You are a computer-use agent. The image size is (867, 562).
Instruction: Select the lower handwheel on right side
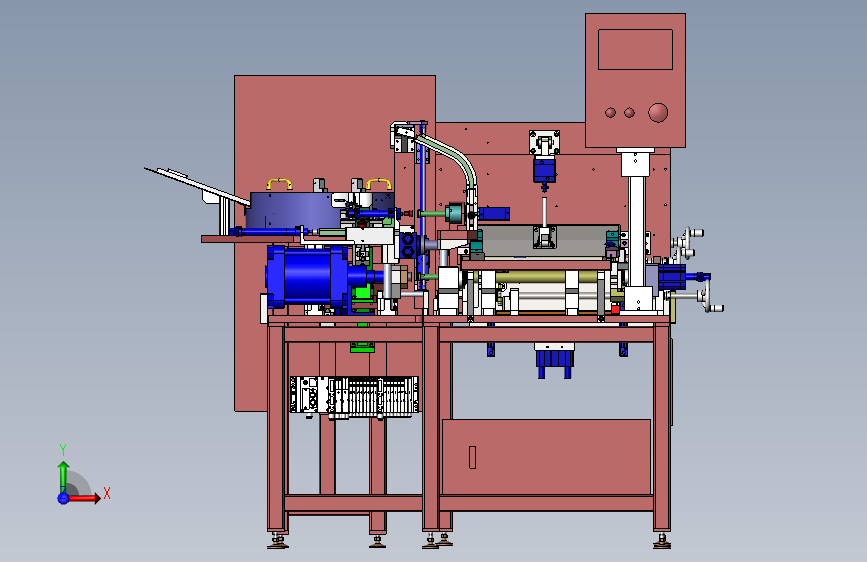(706, 297)
